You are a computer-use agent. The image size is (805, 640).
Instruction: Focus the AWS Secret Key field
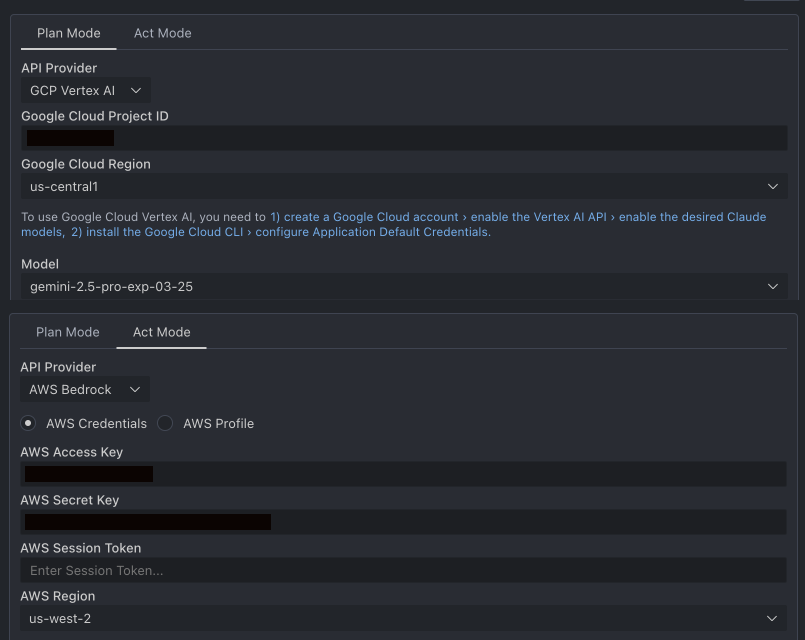(x=403, y=522)
